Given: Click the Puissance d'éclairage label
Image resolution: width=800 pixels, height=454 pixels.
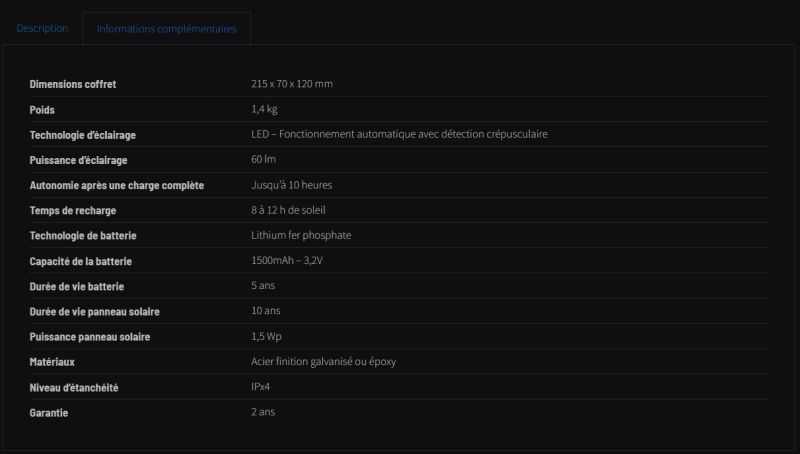Looking at the screenshot, I should click(x=79, y=160).
